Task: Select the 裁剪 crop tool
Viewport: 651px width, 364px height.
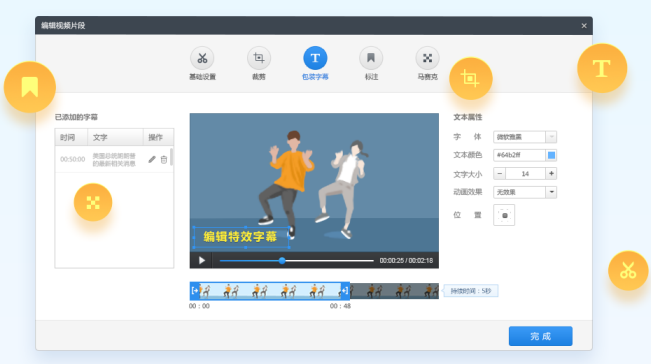Action: (x=259, y=58)
